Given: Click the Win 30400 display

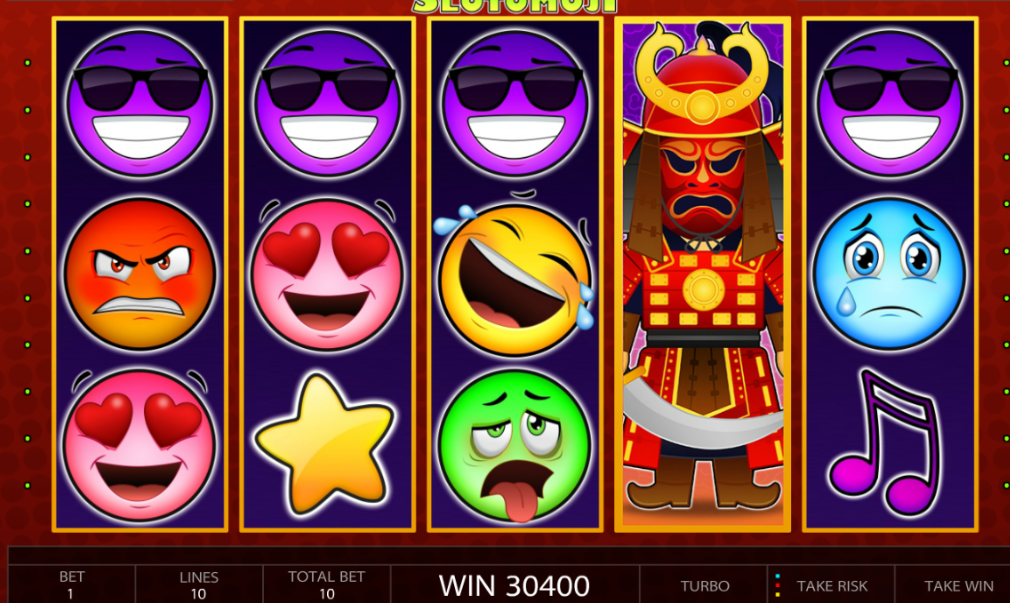Looking at the screenshot, I should [x=514, y=586].
